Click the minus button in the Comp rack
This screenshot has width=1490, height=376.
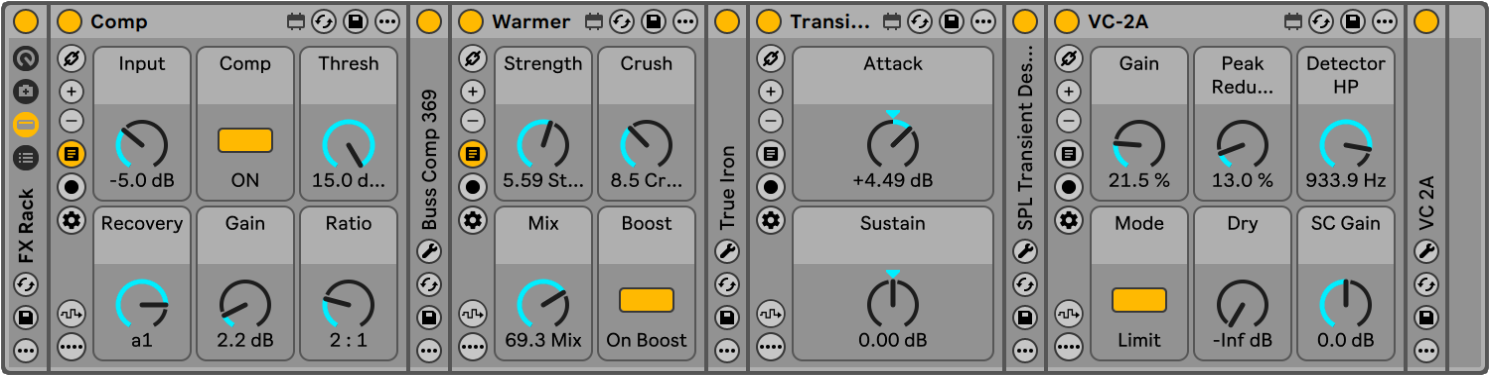[x=71, y=122]
